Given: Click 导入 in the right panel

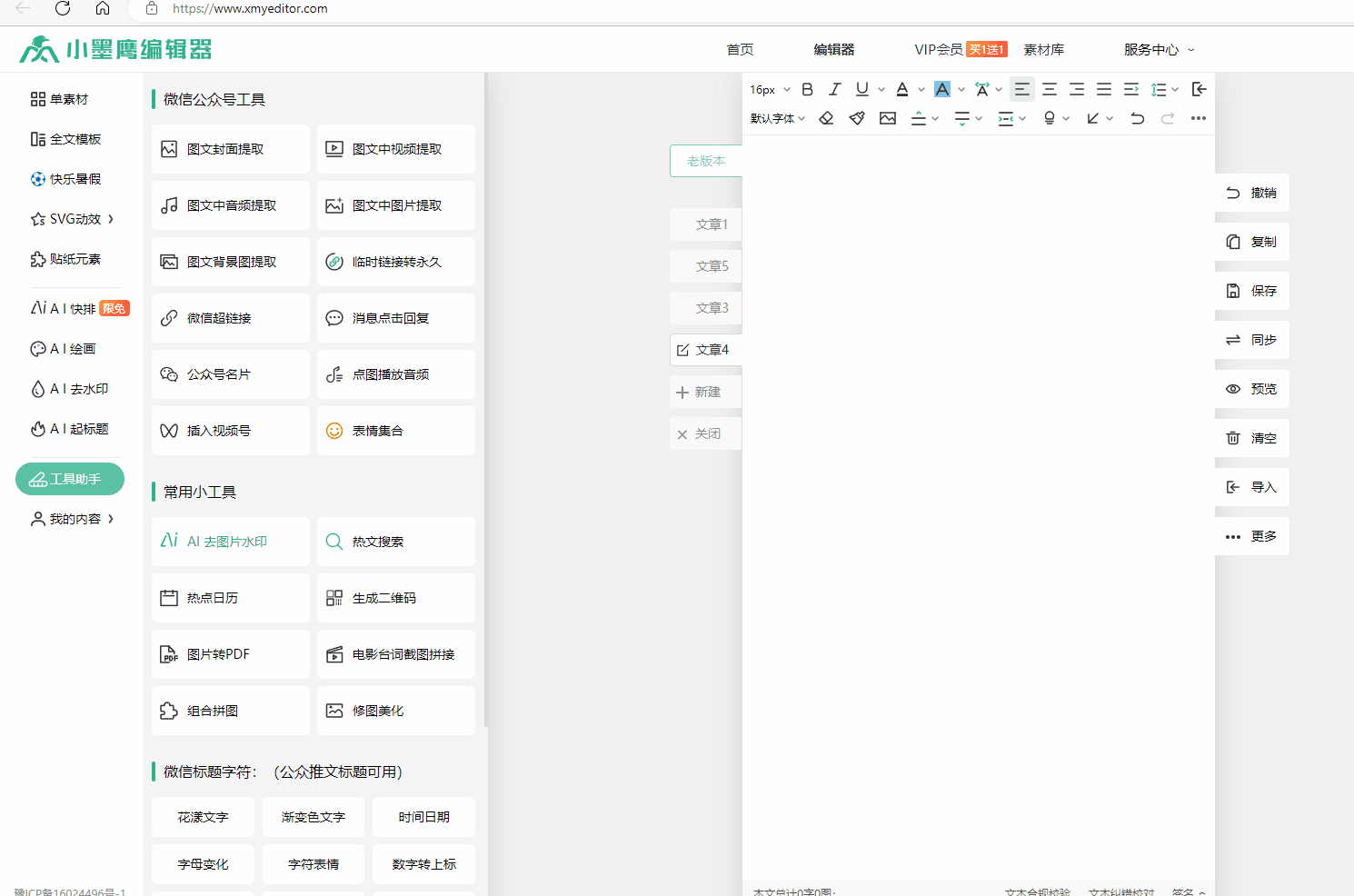Looking at the screenshot, I should tap(1252, 487).
